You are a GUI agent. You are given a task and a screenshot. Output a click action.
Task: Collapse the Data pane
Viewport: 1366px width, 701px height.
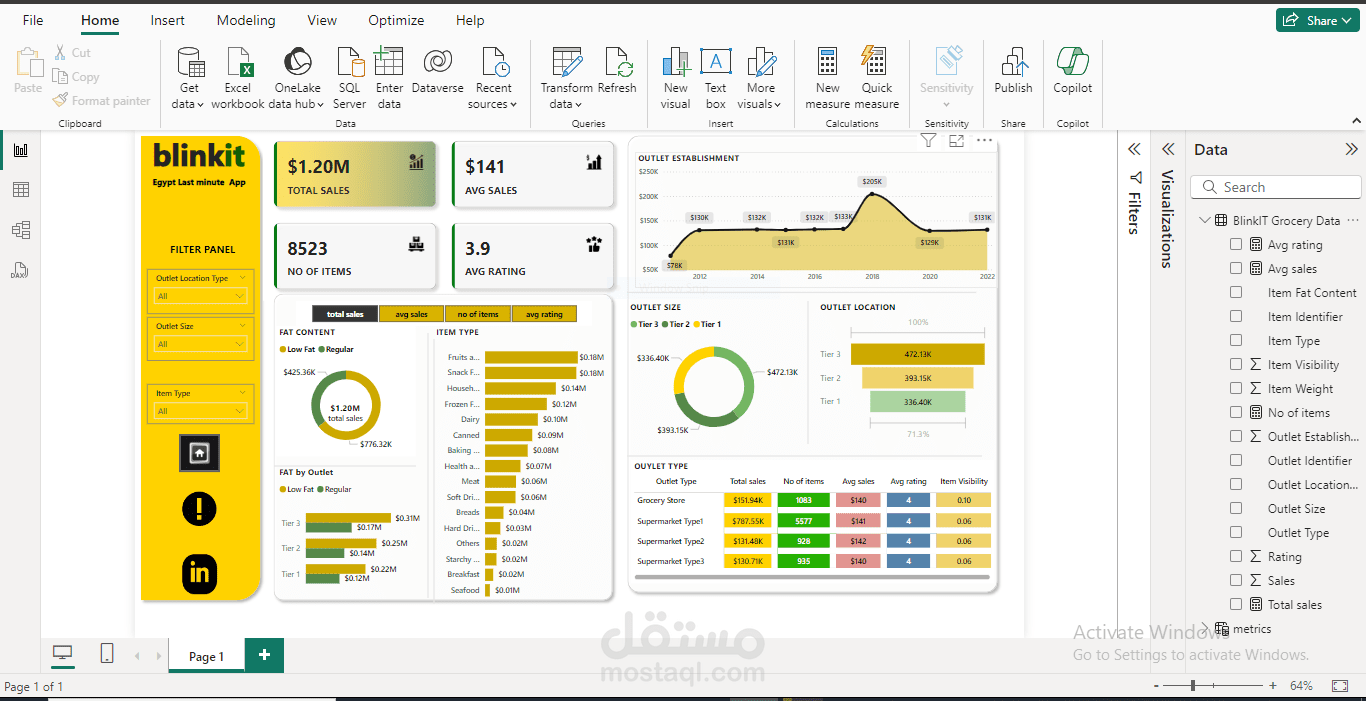[1351, 150]
